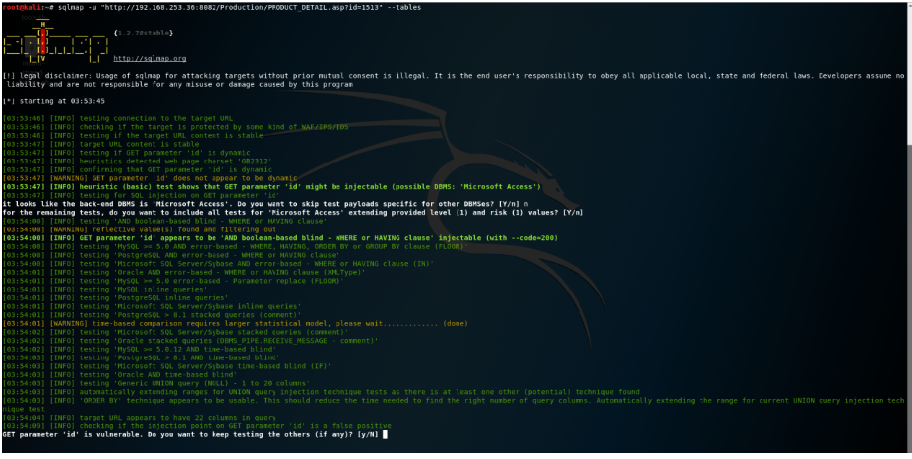The width and height of the screenshot is (912, 459).
Task: Click the 'MySQL inline queries' line
Action: tap(105, 290)
